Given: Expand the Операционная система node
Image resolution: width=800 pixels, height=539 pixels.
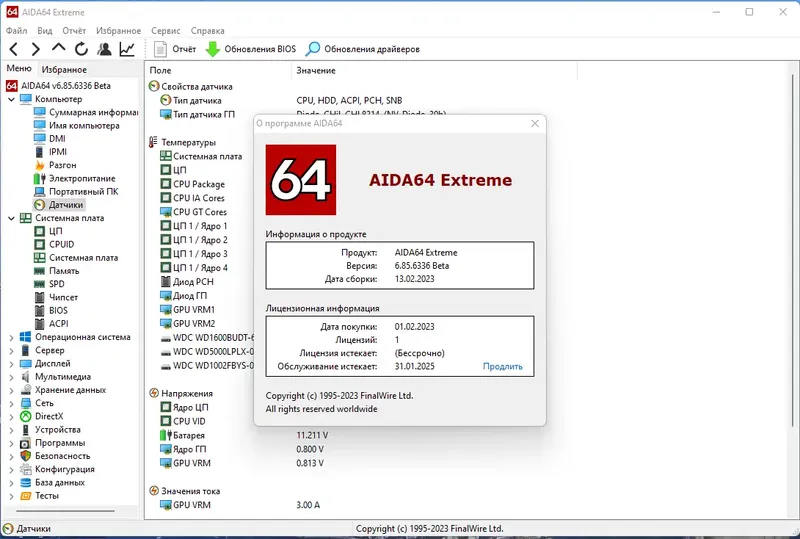Looking at the screenshot, I should [11, 337].
